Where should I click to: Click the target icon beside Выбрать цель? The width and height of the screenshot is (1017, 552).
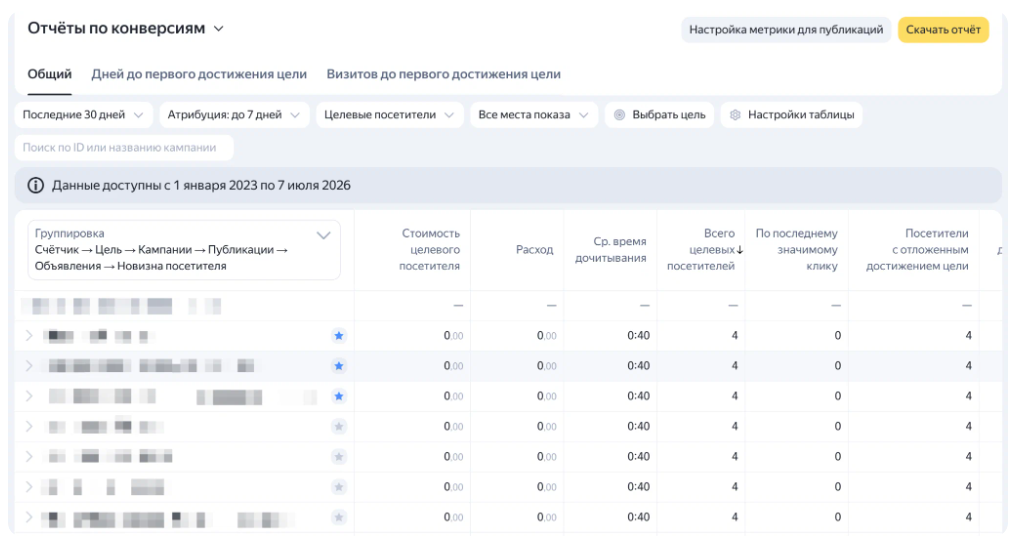[x=619, y=115]
